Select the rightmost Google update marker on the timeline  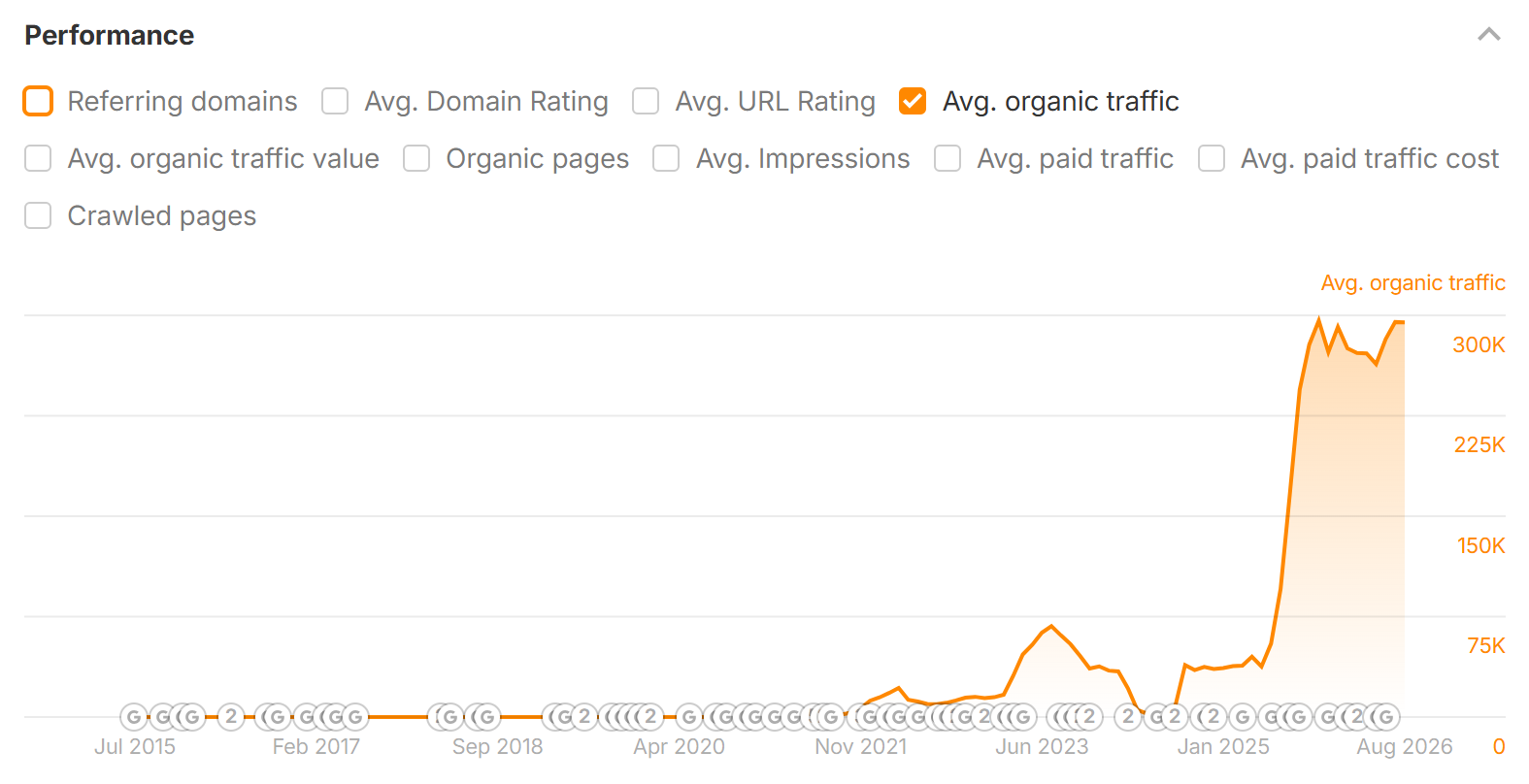coord(1386,717)
